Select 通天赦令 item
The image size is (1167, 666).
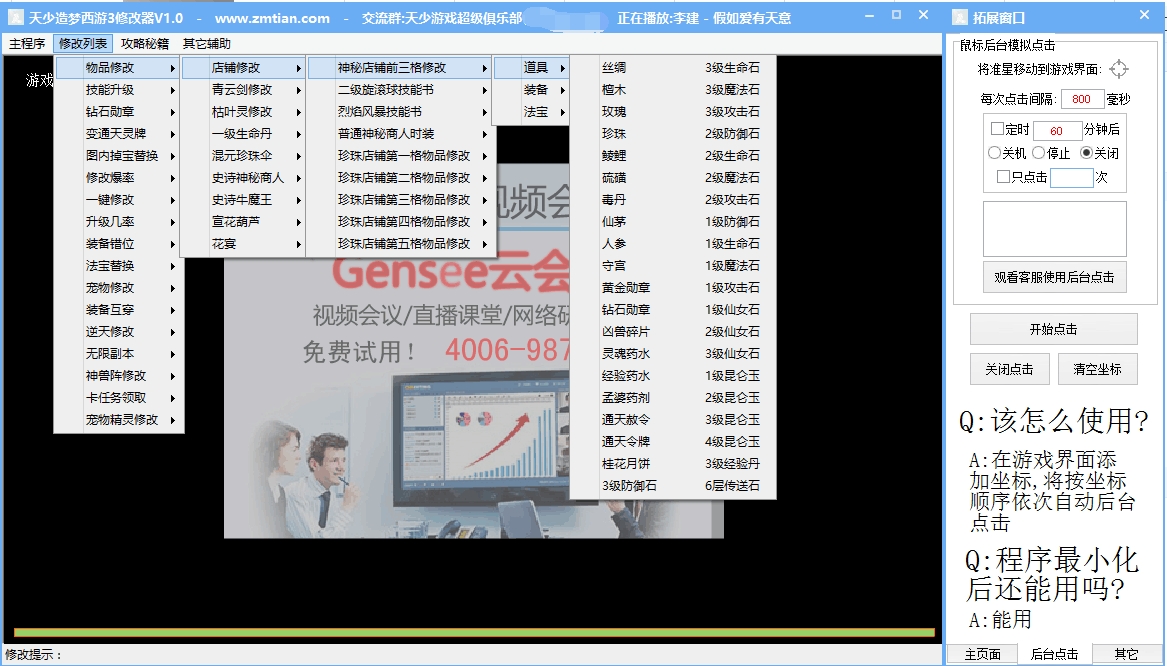[626, 420]
